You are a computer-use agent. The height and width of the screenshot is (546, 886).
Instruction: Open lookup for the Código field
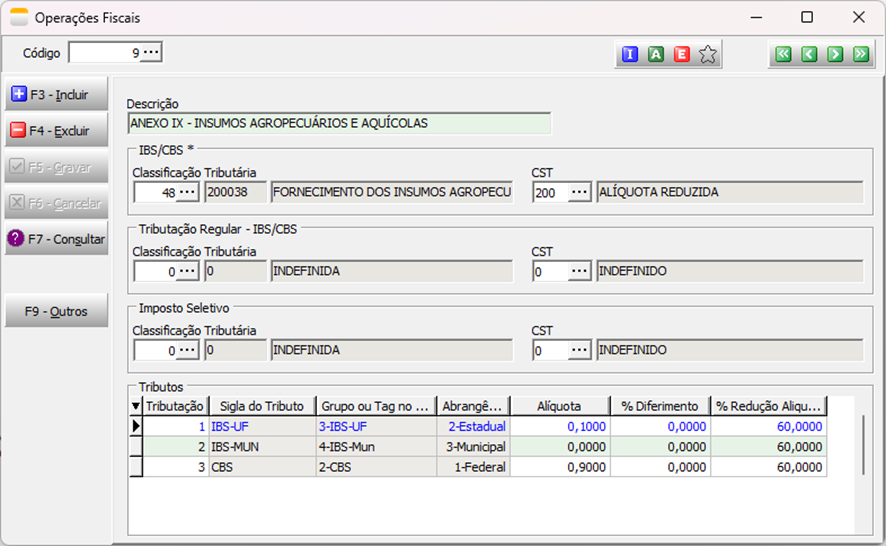pyautogui.click(x=151, y=52)
